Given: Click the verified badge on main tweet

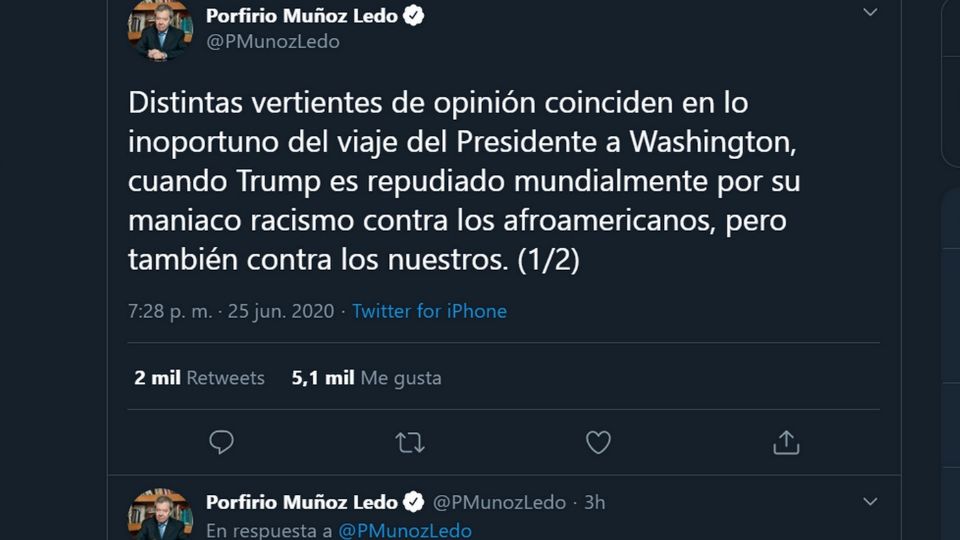Looking at the screenshot, I should (x=413, y=16).
